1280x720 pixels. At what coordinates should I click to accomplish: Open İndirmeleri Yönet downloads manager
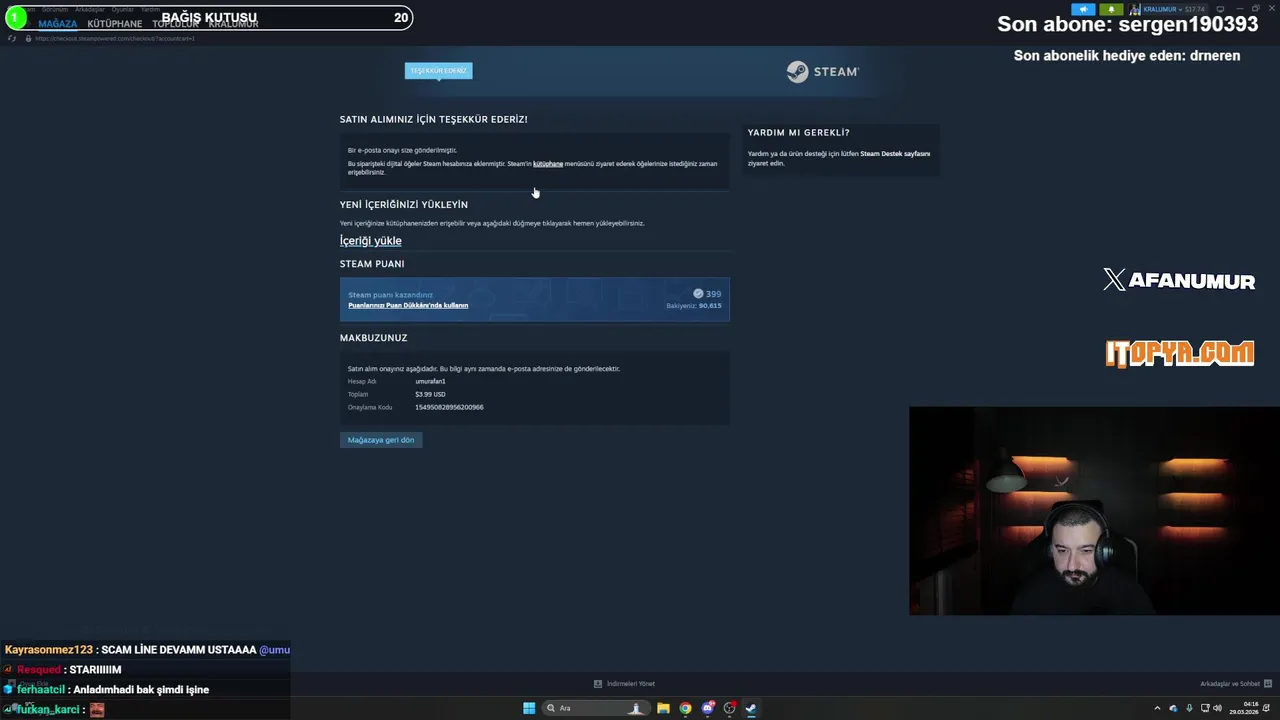tap(630, 684)
